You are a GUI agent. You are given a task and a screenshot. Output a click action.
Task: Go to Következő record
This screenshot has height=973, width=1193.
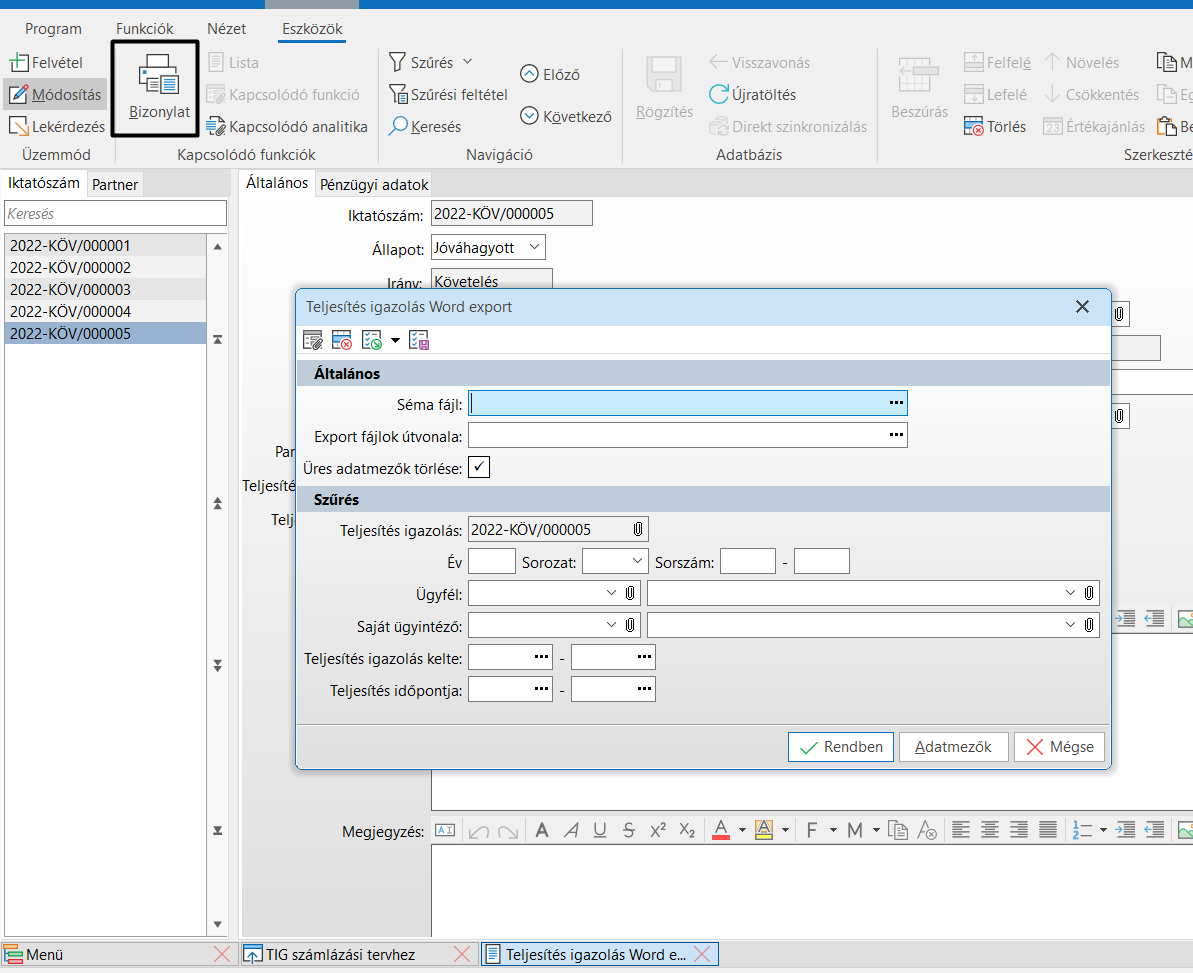[x=566, y=116]
